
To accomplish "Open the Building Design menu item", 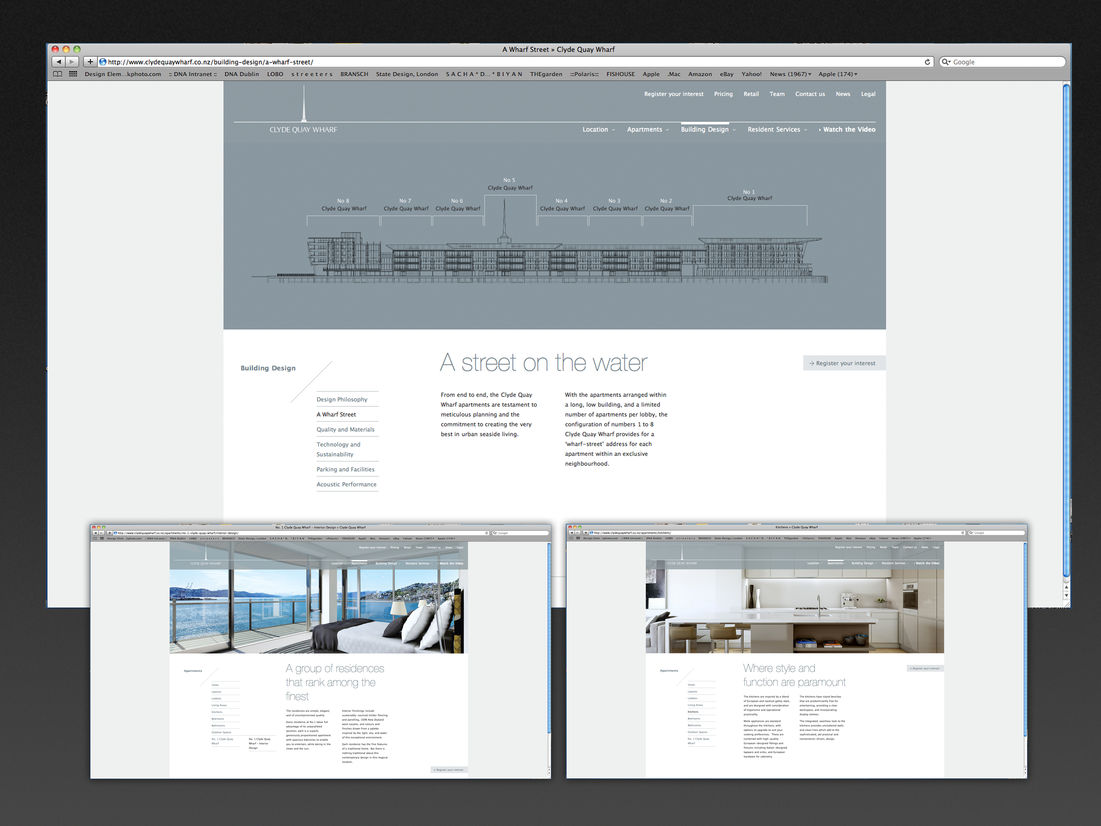I will 706,129.
